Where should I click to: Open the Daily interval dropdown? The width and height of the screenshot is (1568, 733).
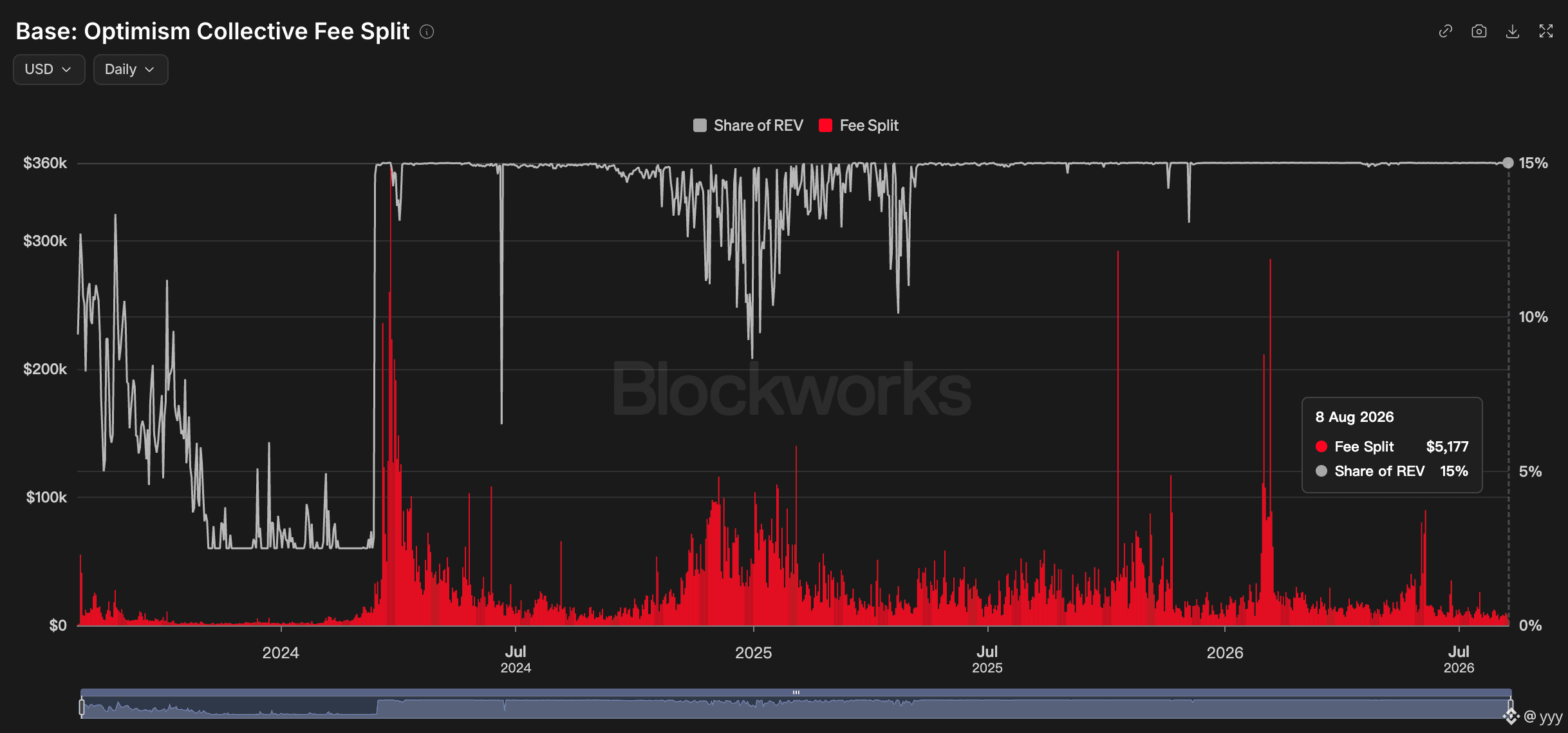click(x=131, y=70)
